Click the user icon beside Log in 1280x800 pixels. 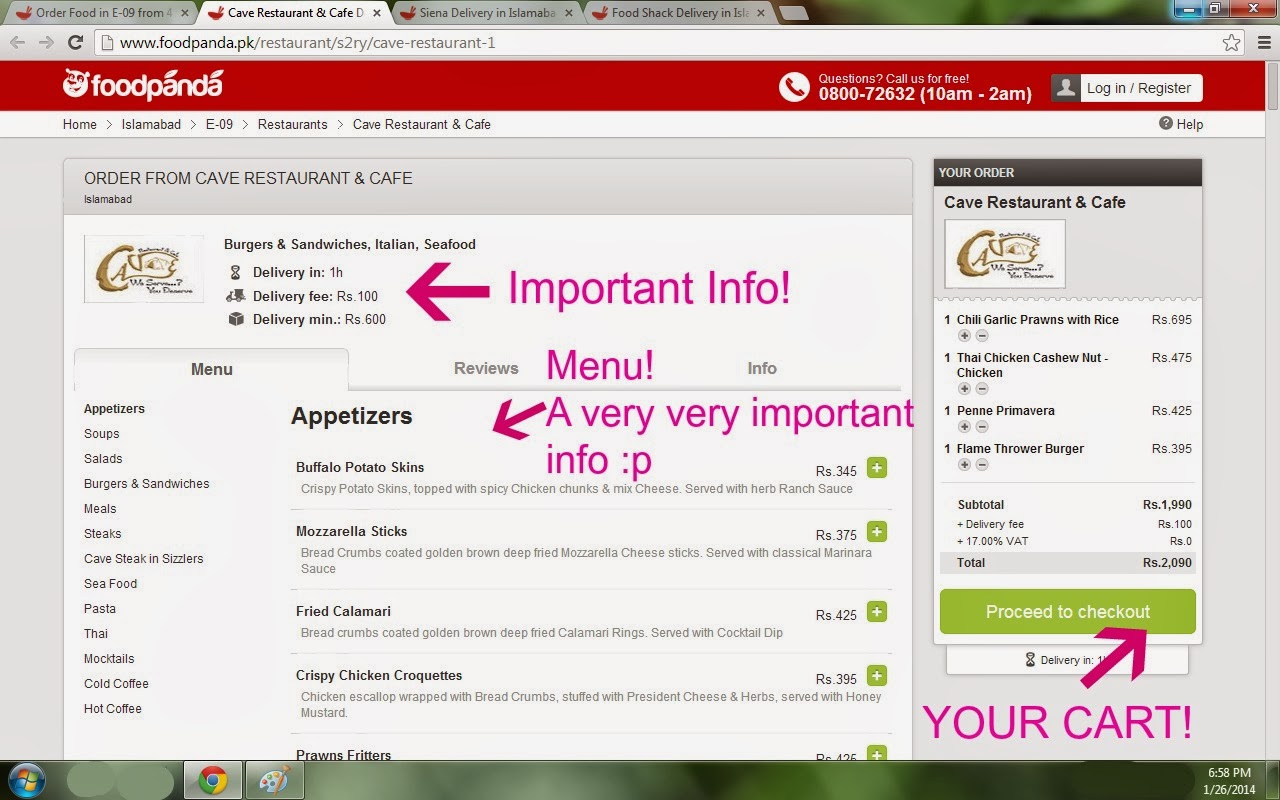(1065, 87)
